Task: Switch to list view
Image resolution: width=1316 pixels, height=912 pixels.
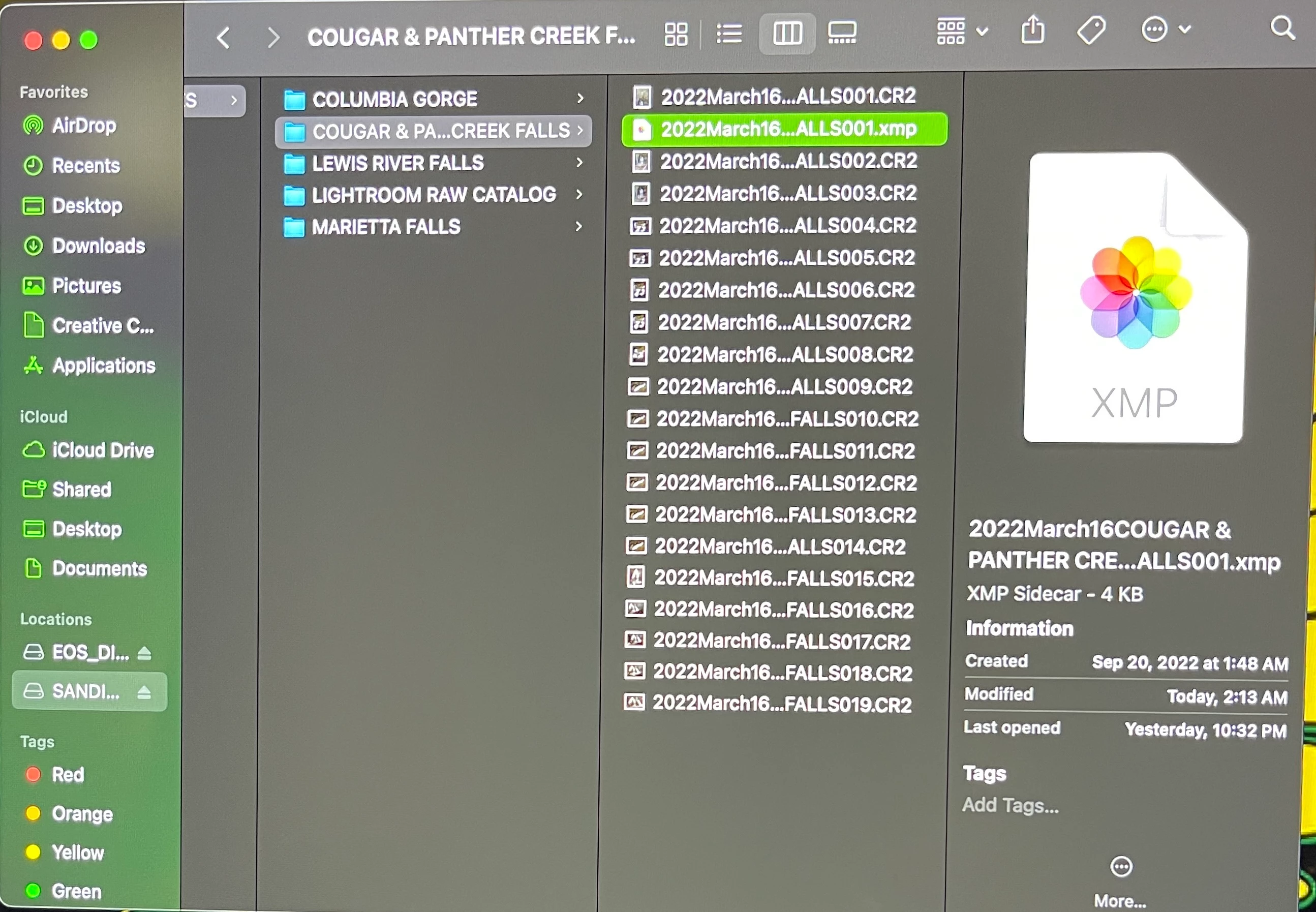Action: coord(729,34)
